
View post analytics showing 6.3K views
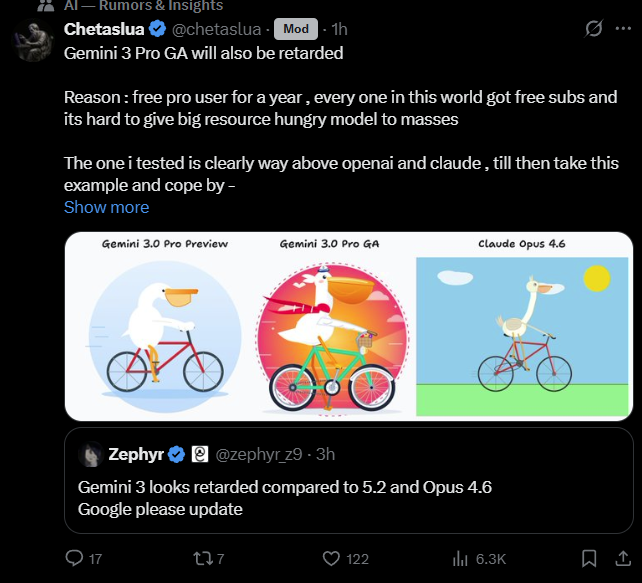pos(462,558)
